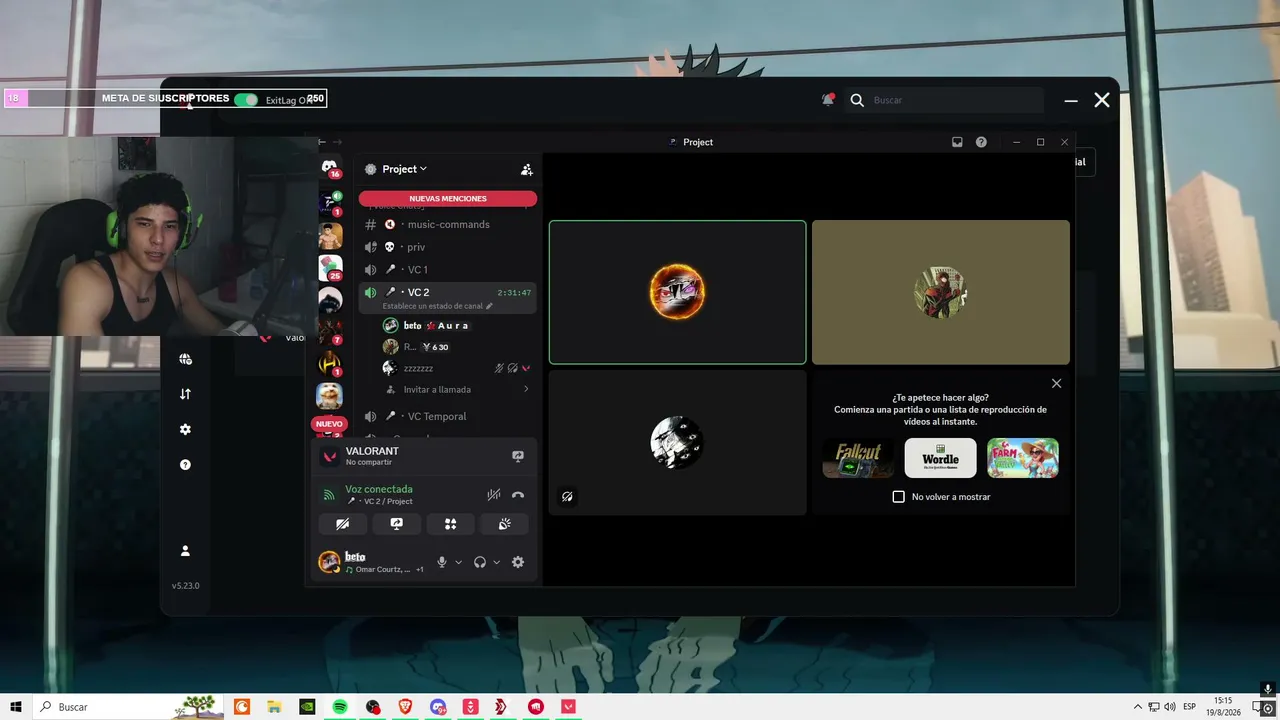Image resolution: width=1280 pixels, height=720 pixels.
Task: Expand microphone input options arrow
Action: click(459, 562)
